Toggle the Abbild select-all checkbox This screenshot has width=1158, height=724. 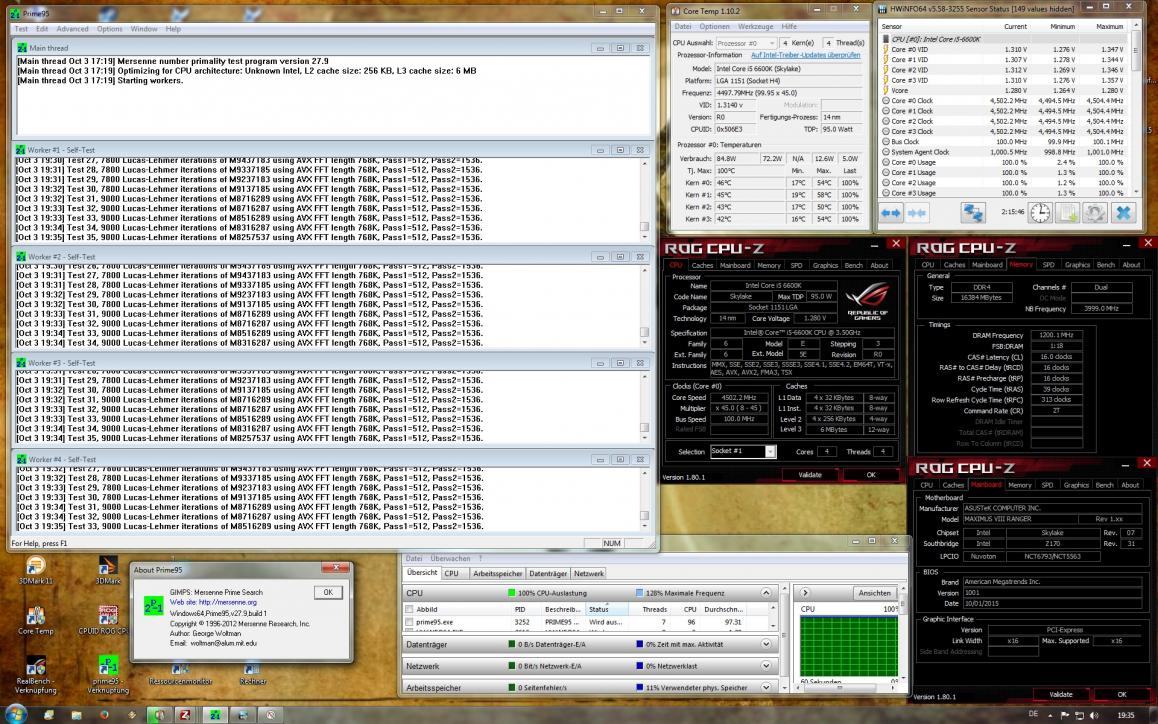(x=409, y=608)
